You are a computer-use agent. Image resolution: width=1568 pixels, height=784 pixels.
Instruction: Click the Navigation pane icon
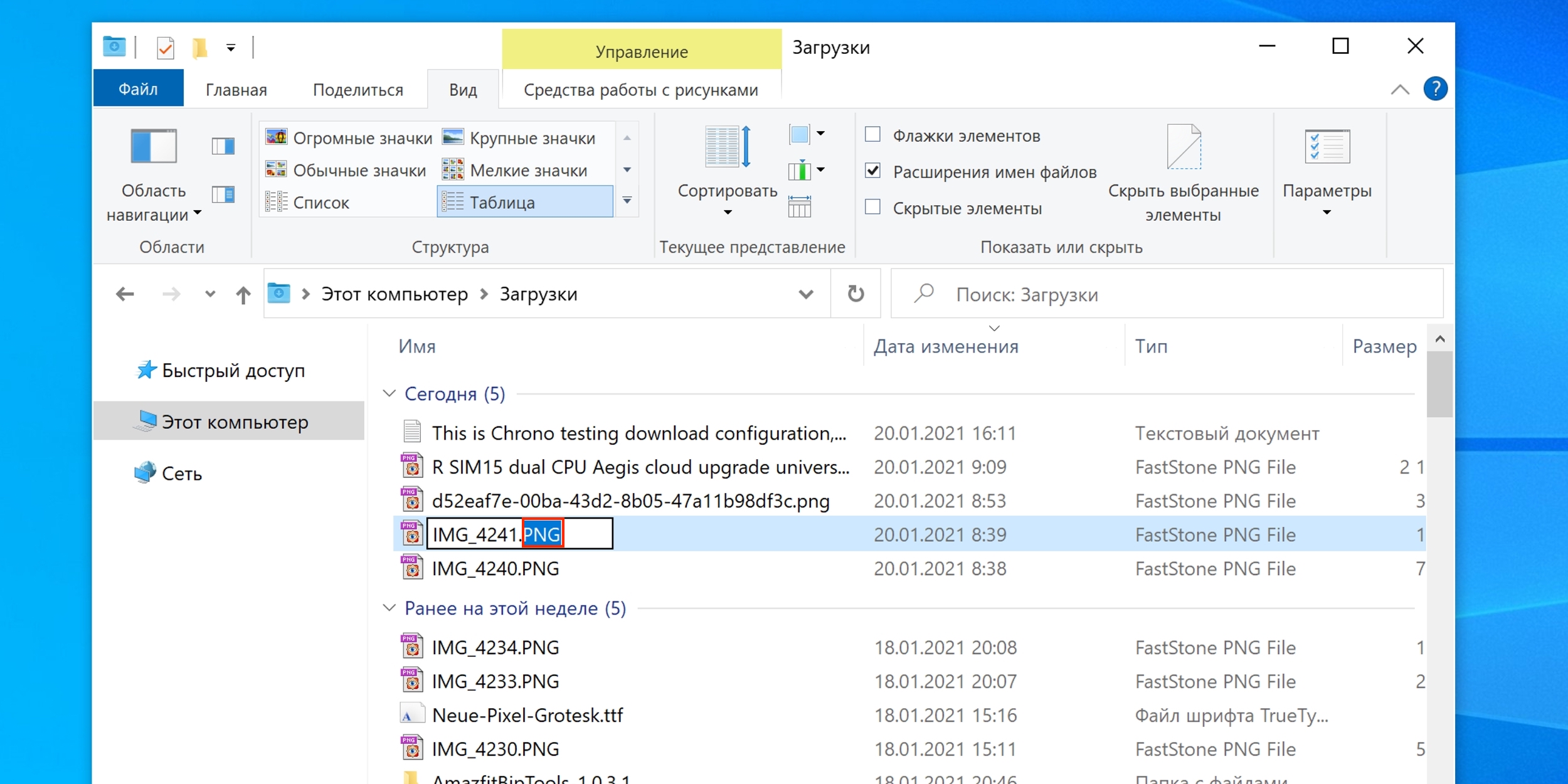coord(154,147)
